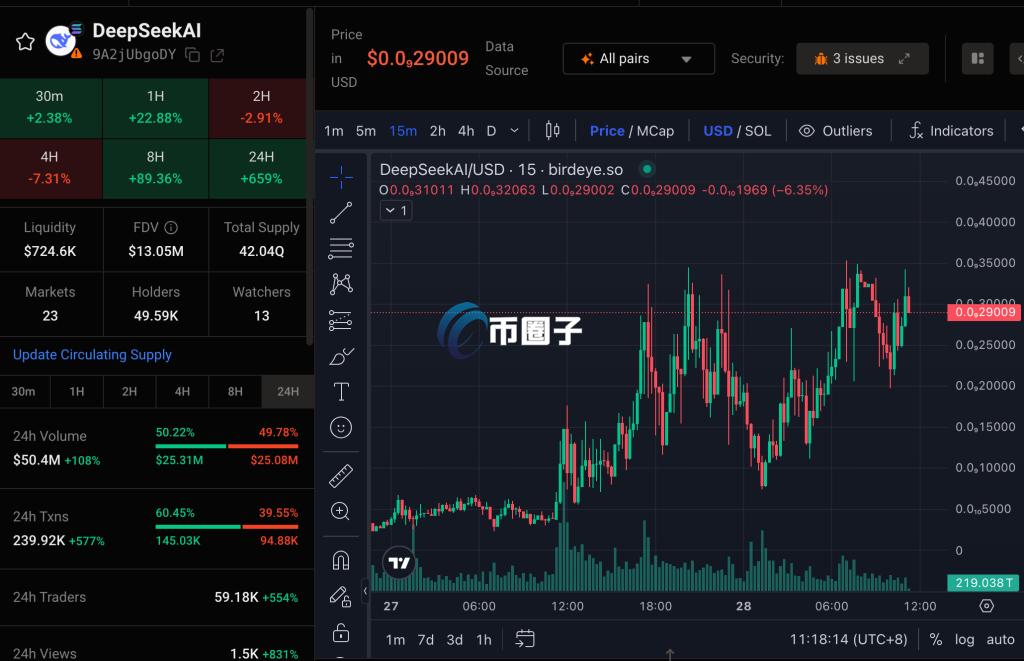Select the brush drawing tool
The width and height of the screenshot is (1024, 661).
[341, 356]
